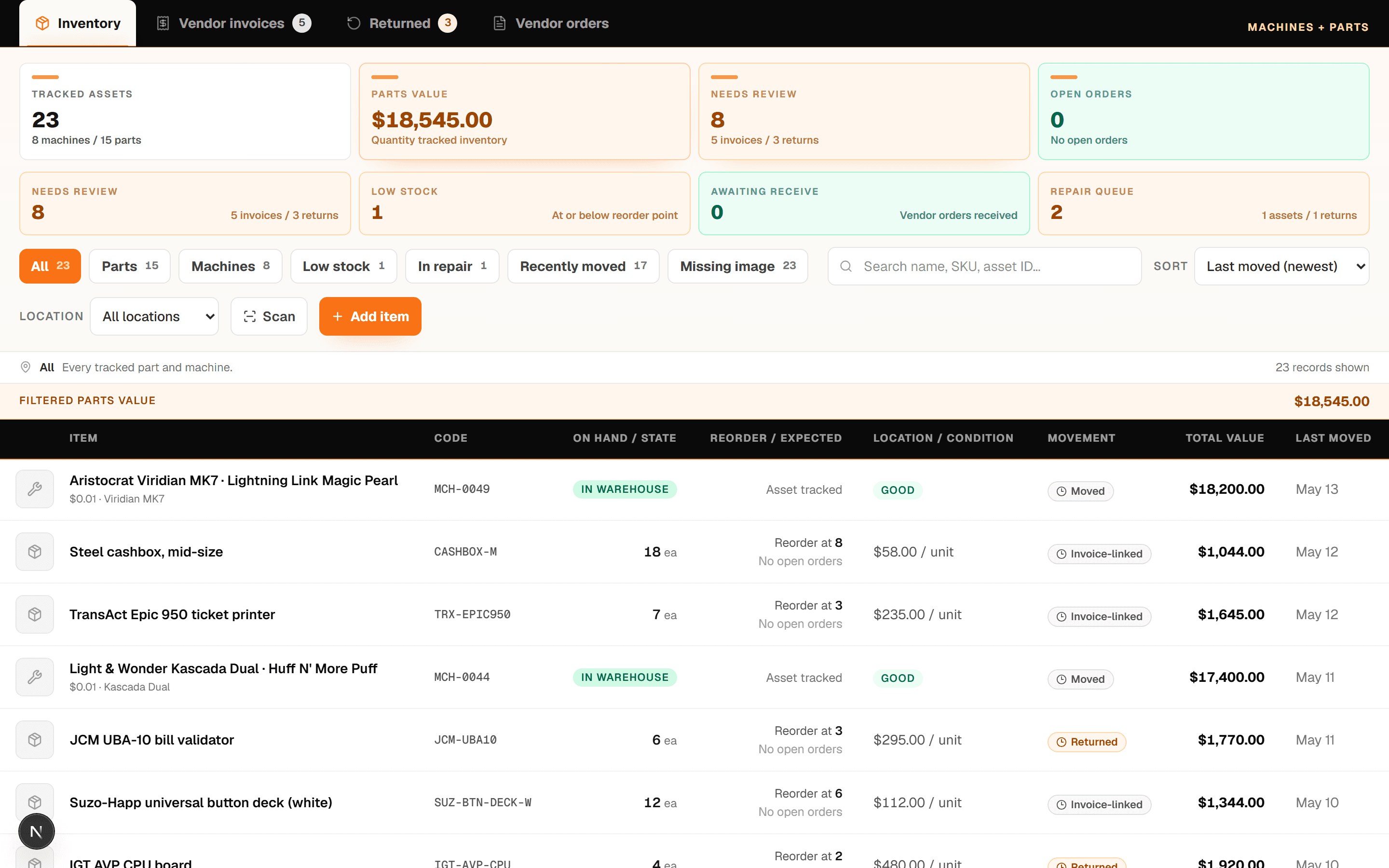Filter by Recently moved 17
The height and width of the screenshot is (868, 1389).
pos(583,266)
